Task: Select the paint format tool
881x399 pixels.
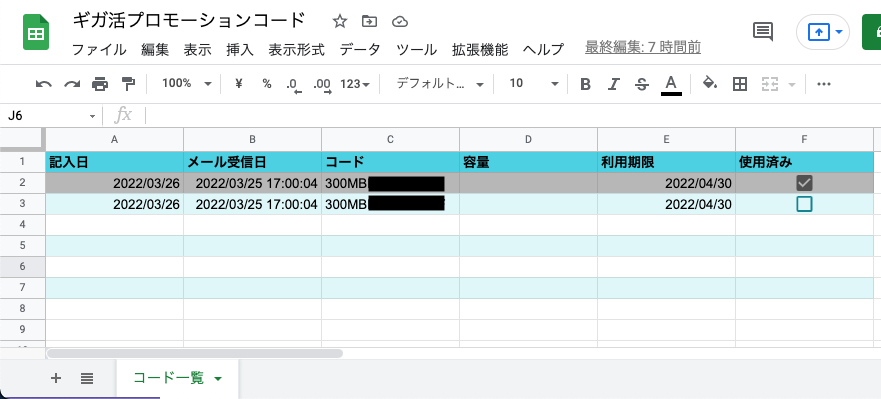Action: 129,84
